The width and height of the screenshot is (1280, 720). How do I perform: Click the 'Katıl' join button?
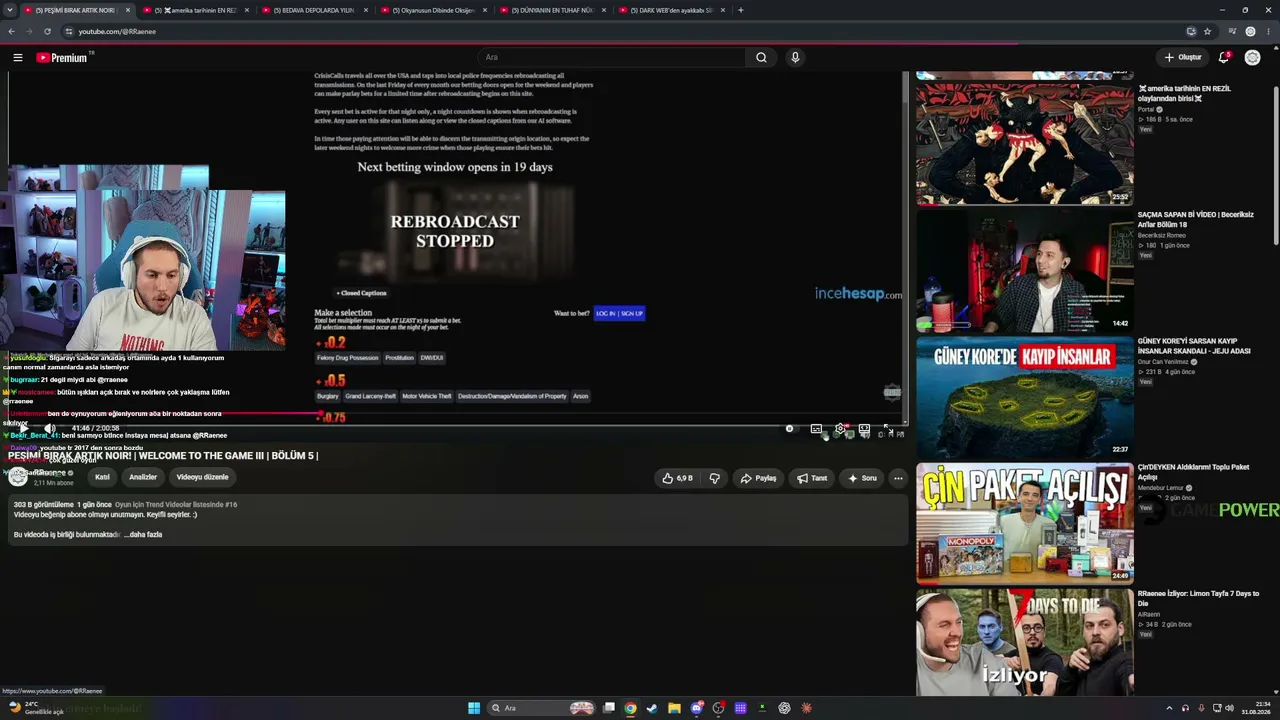tap(102, 478)
